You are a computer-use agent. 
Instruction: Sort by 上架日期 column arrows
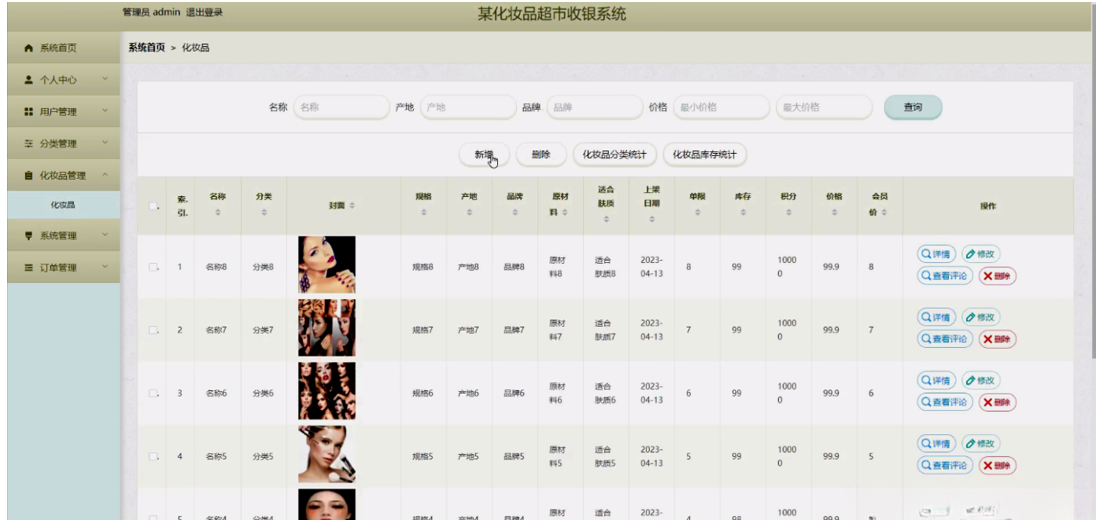click(651, 219)
